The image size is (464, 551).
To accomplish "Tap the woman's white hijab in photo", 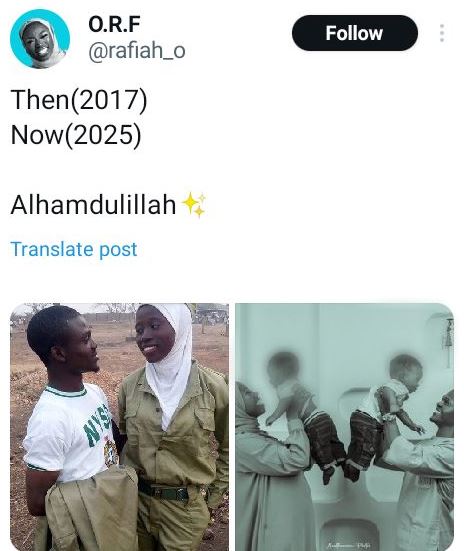I will coord(170,362).
